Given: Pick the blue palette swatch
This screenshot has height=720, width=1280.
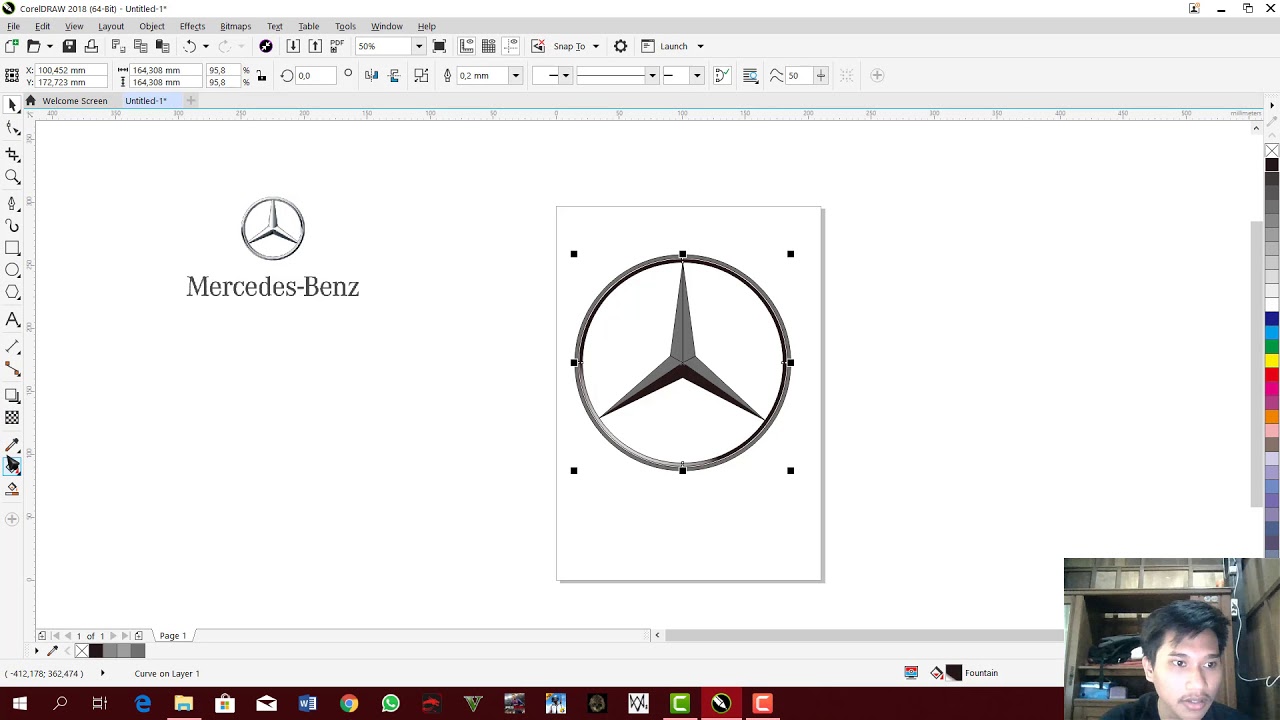Looking at the screenshot, I should (1272, 318).
